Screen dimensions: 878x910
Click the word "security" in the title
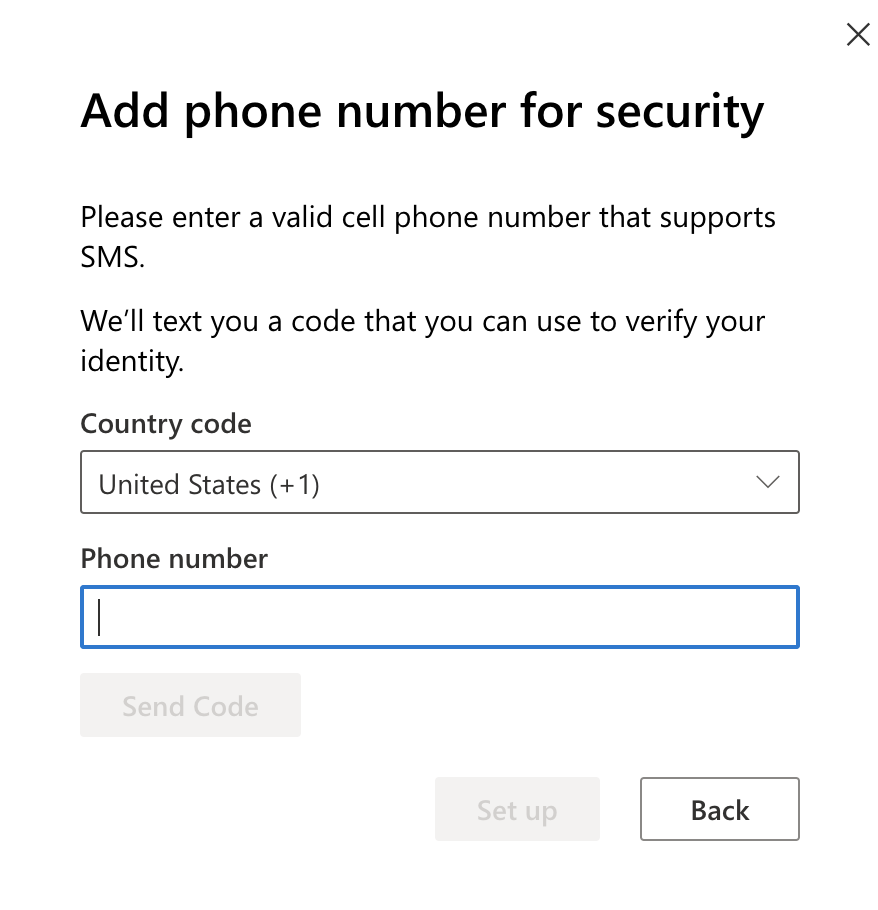(680, 112)
